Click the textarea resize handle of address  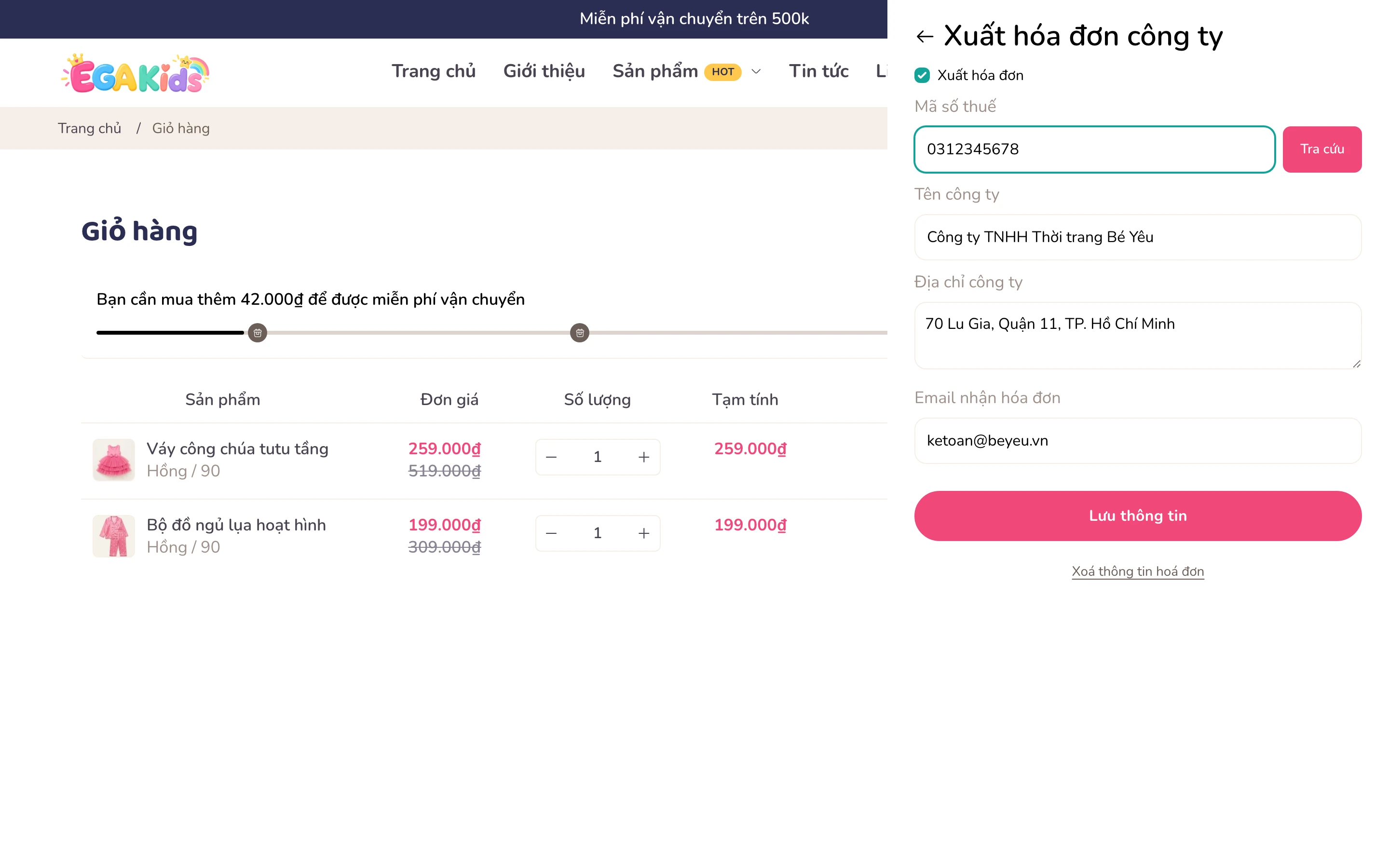[x=1356, y=364]
